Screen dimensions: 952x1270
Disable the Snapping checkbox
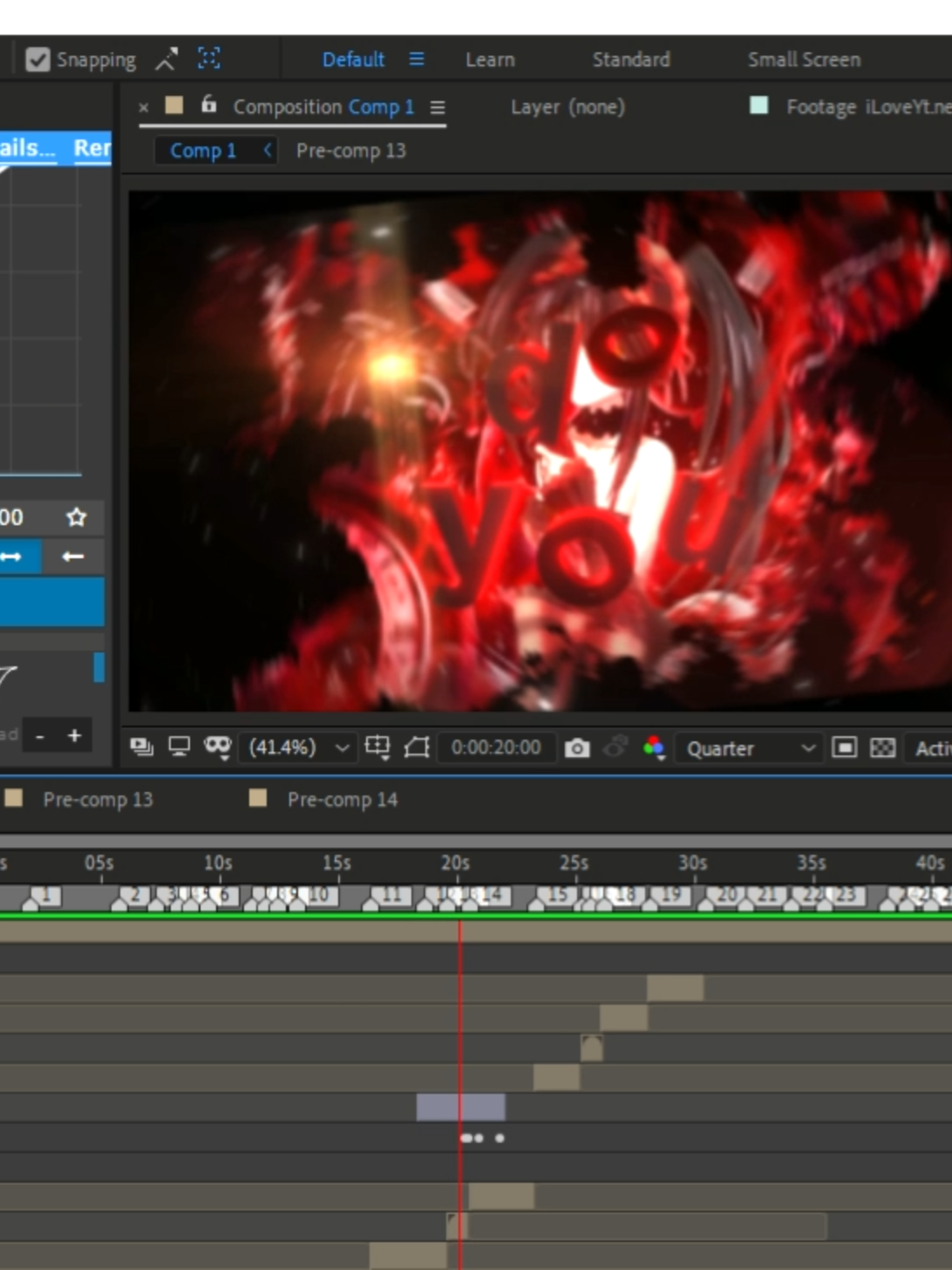click(x=38, y=59)
